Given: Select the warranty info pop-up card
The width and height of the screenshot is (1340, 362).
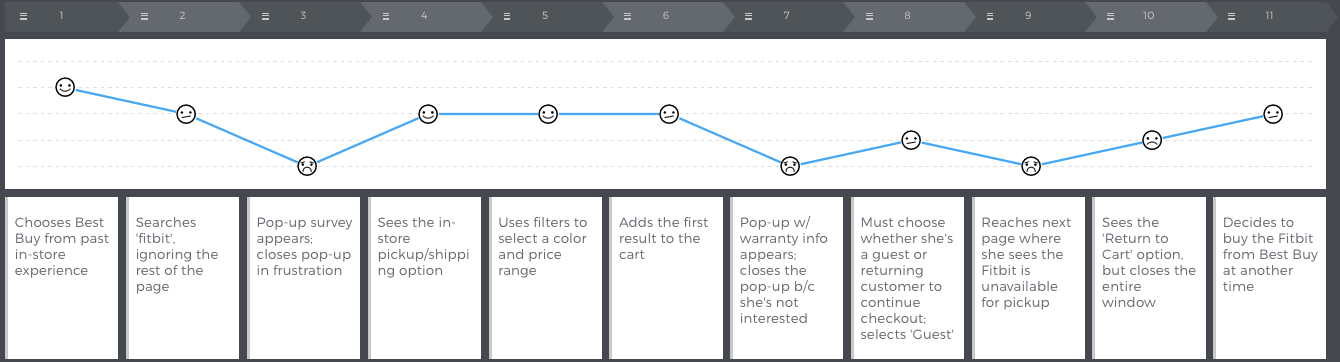Looking at the screenshot, I should (x=787, y=277).
